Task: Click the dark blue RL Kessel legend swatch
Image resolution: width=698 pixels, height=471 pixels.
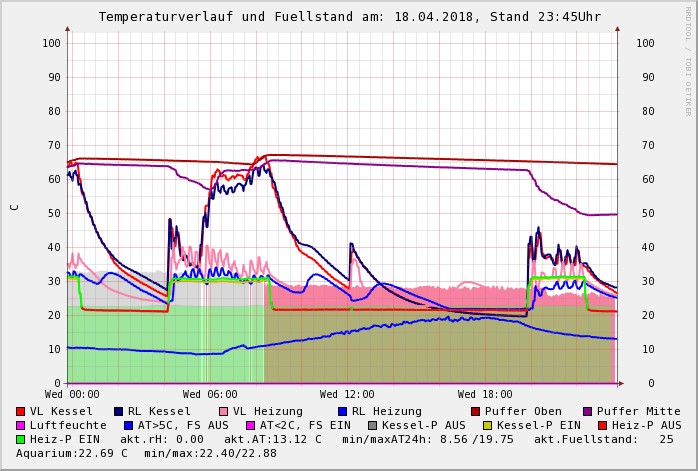Action: 119,411
